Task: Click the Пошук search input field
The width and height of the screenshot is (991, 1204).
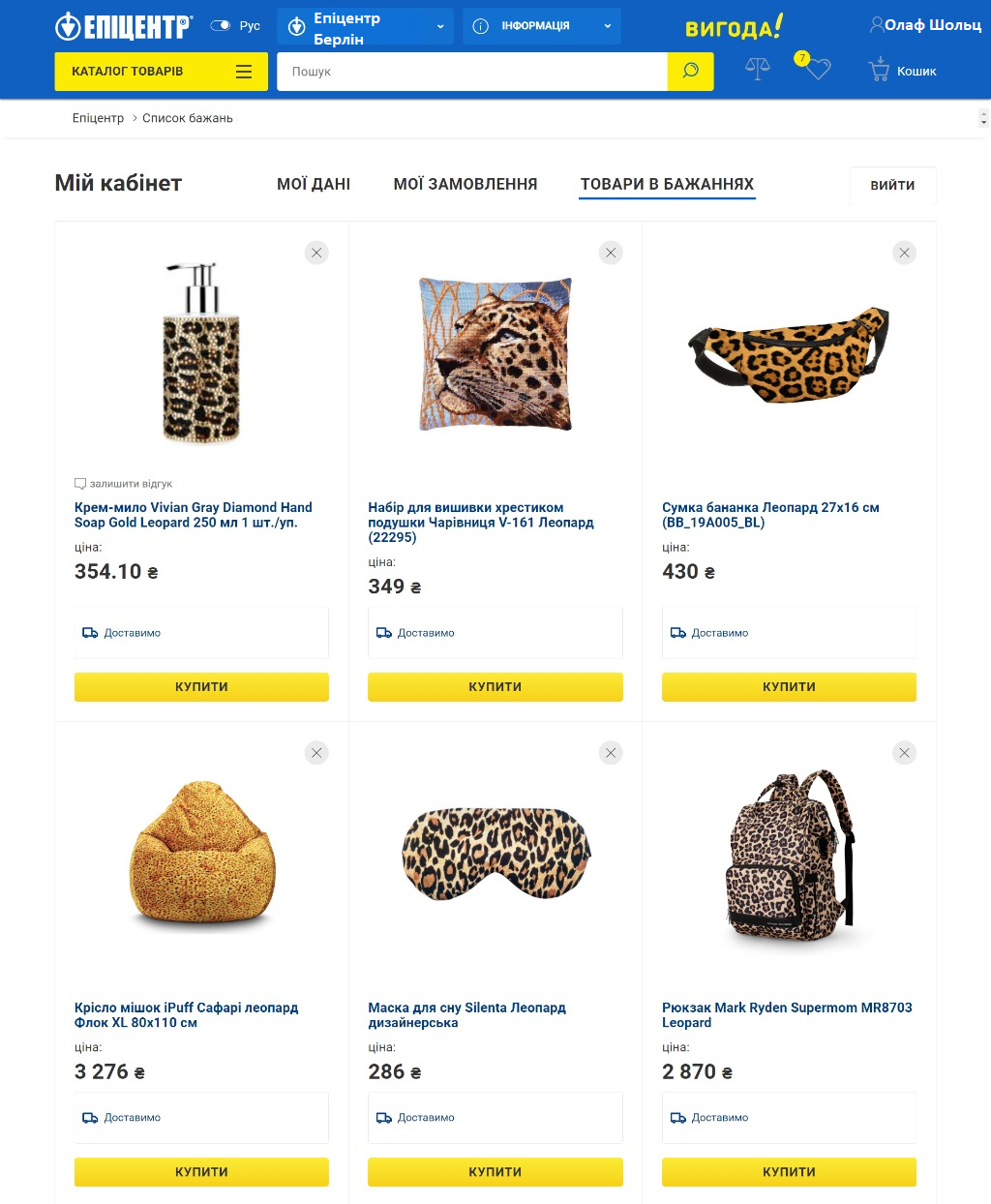Action: point(472,72)
